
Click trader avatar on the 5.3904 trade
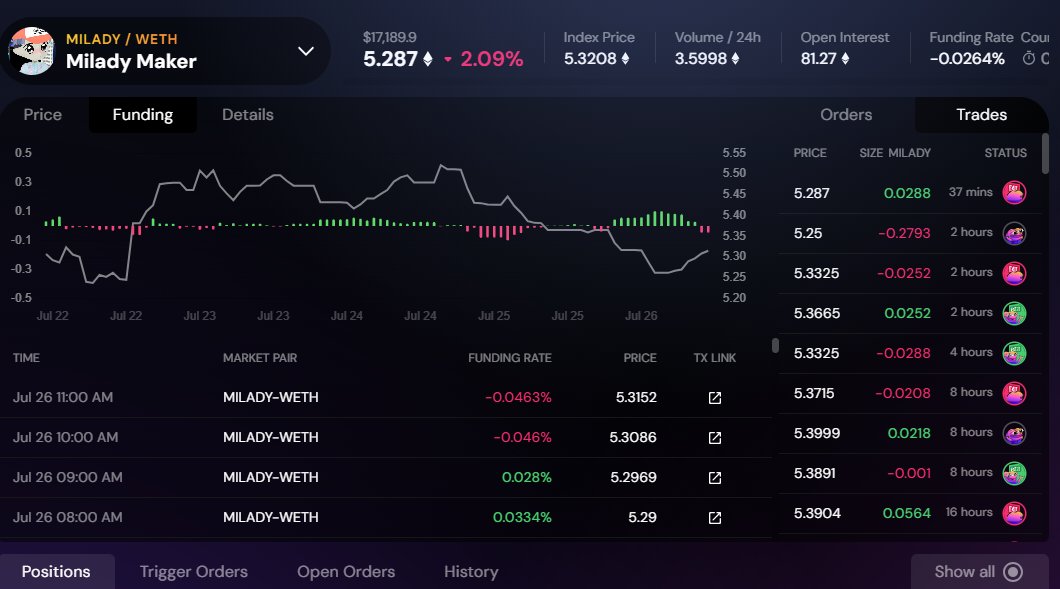tap(1014, 513)
